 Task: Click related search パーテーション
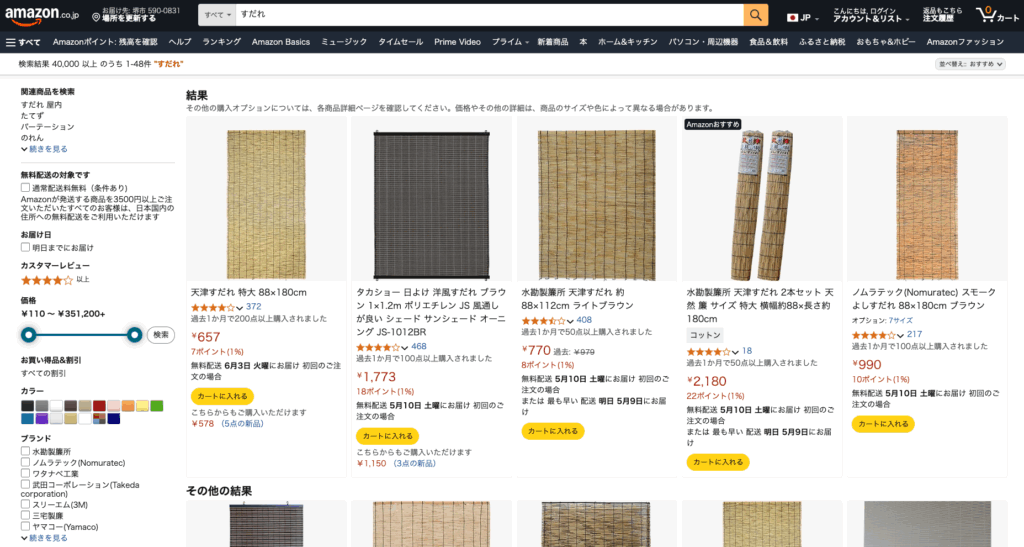click(x=47, y=127)
